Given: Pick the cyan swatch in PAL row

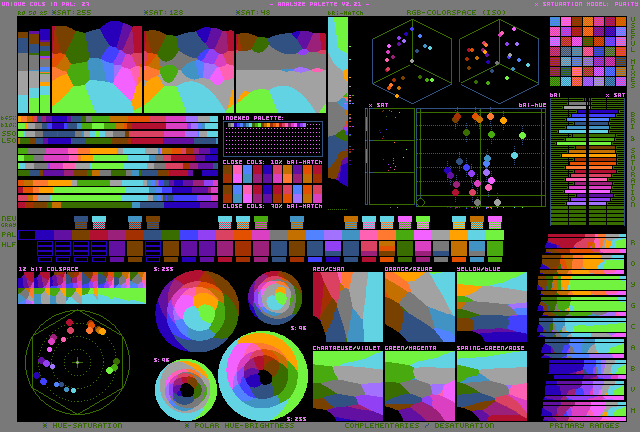Looking at the screenshot, I should [476, 235].
